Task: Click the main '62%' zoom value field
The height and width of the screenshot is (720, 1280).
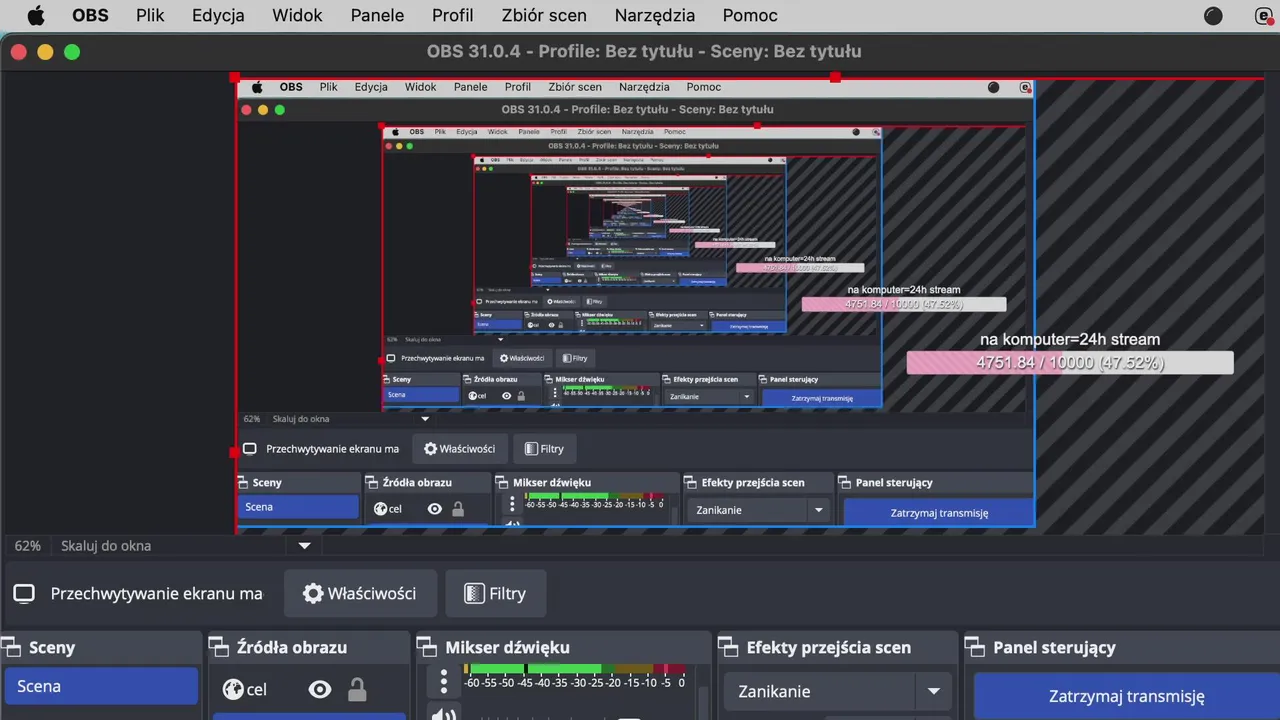Action: coord(27,546)
